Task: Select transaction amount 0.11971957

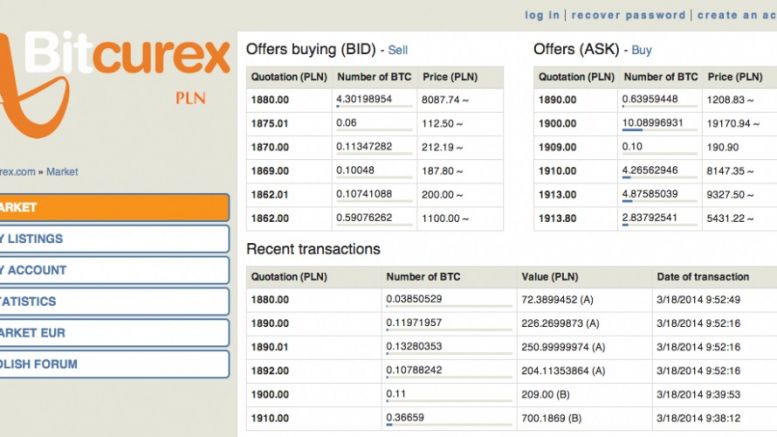Action: tap(414, 323)
